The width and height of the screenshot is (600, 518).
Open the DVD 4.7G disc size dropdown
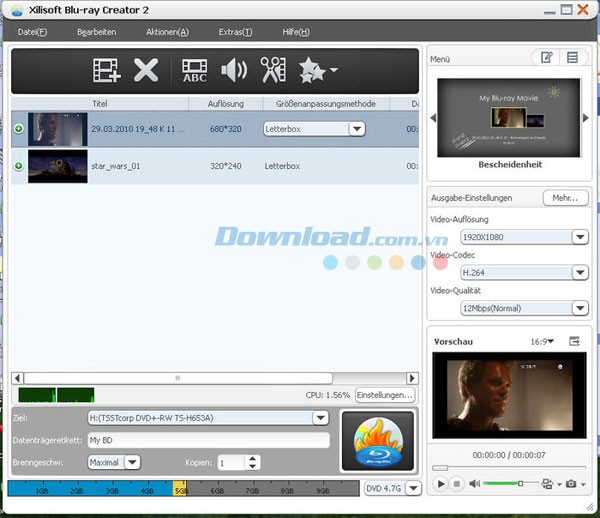pos(414,489)
